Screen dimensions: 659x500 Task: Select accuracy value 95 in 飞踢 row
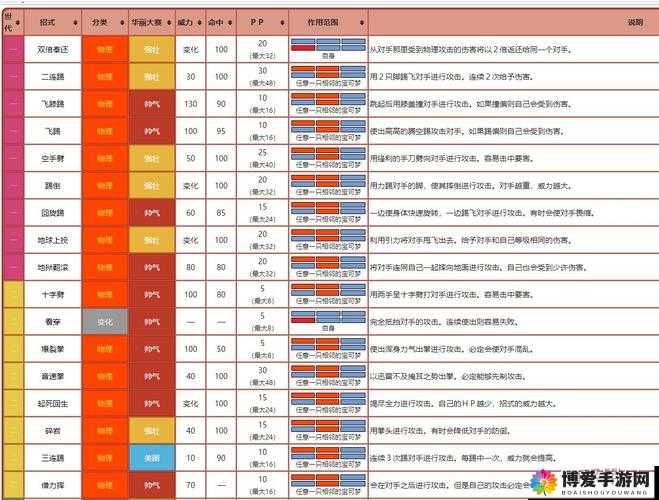[221, 131]
